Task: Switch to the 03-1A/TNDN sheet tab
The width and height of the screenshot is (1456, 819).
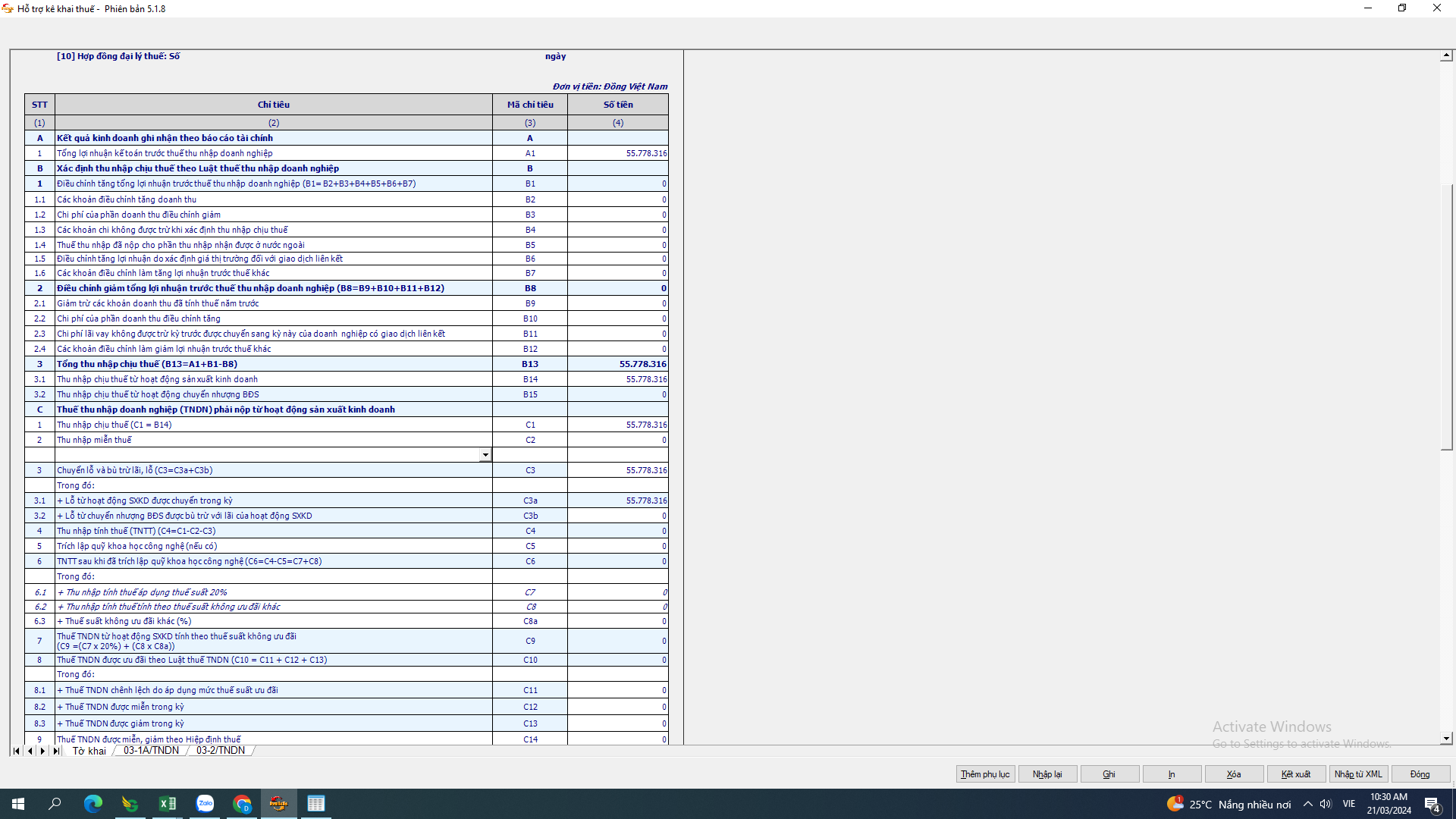Action: tap(151, 751)
